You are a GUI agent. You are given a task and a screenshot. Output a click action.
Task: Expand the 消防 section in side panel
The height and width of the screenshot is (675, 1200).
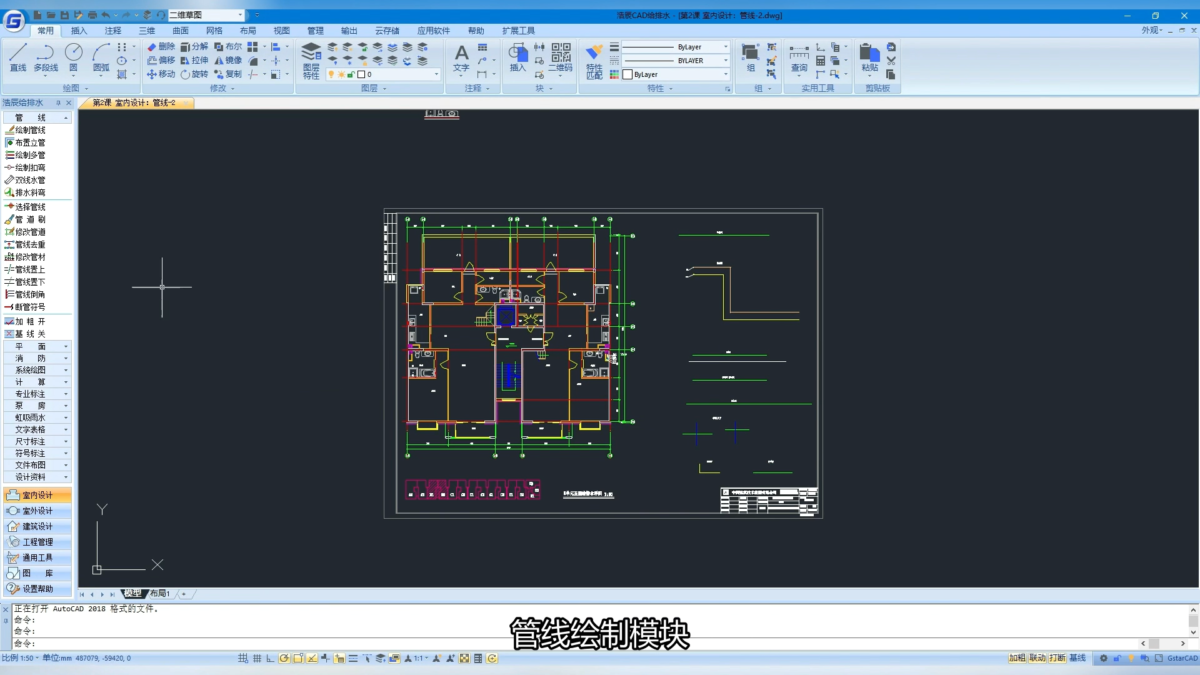37,358
